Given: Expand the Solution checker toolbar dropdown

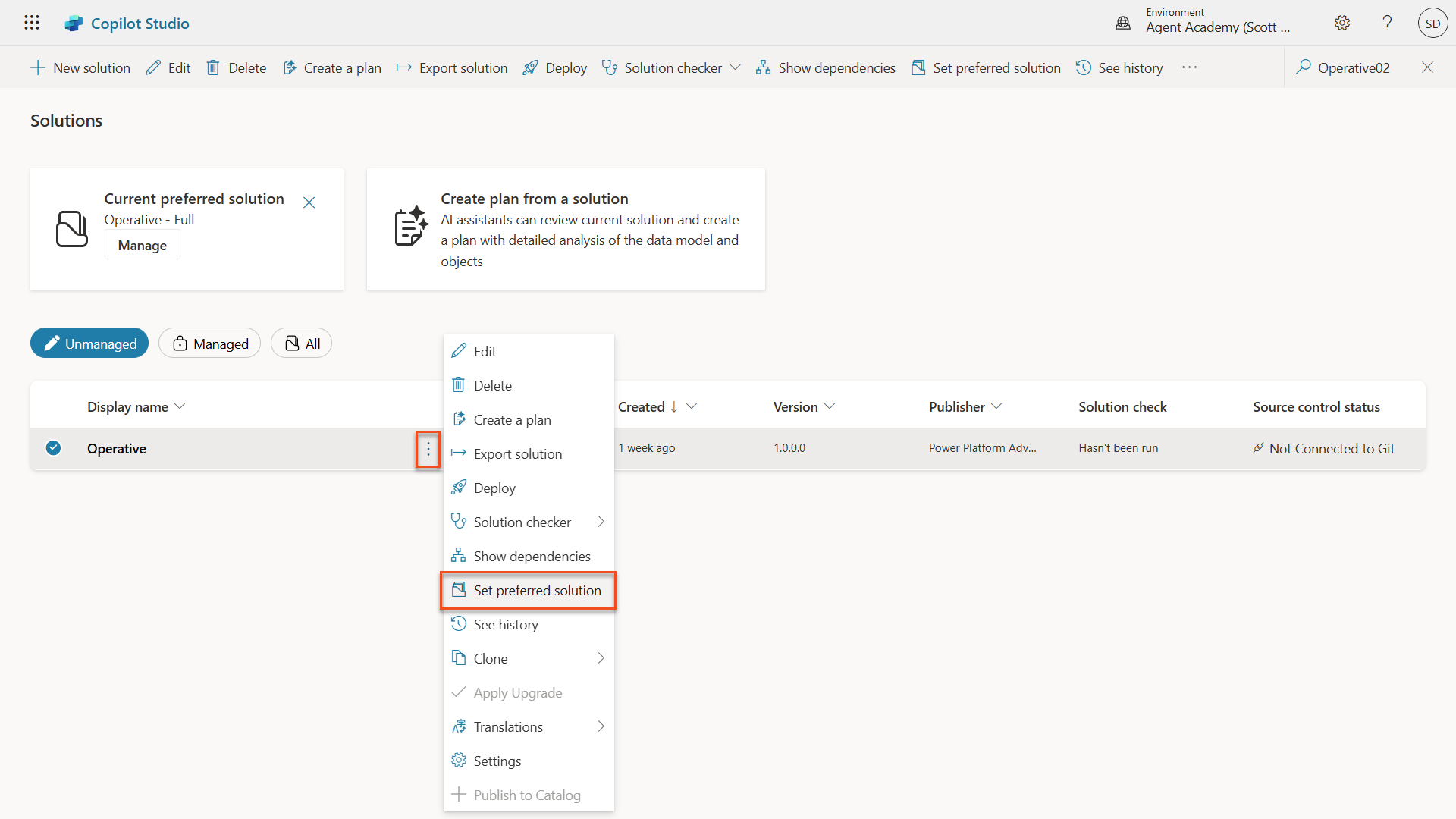Looking at the screenshot, I should [x=735, y=67].
